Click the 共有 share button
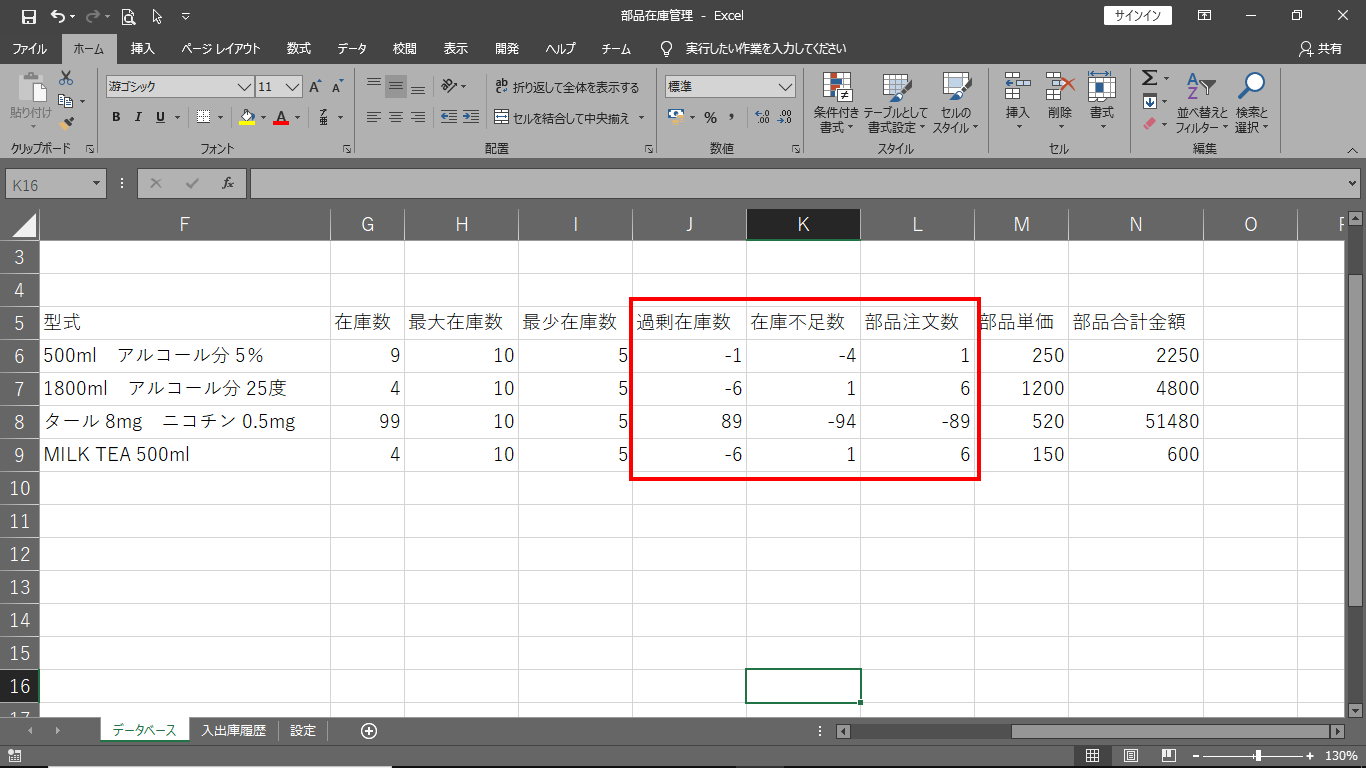Screen dimensions: 1366x768 (x=1320, y=48)
